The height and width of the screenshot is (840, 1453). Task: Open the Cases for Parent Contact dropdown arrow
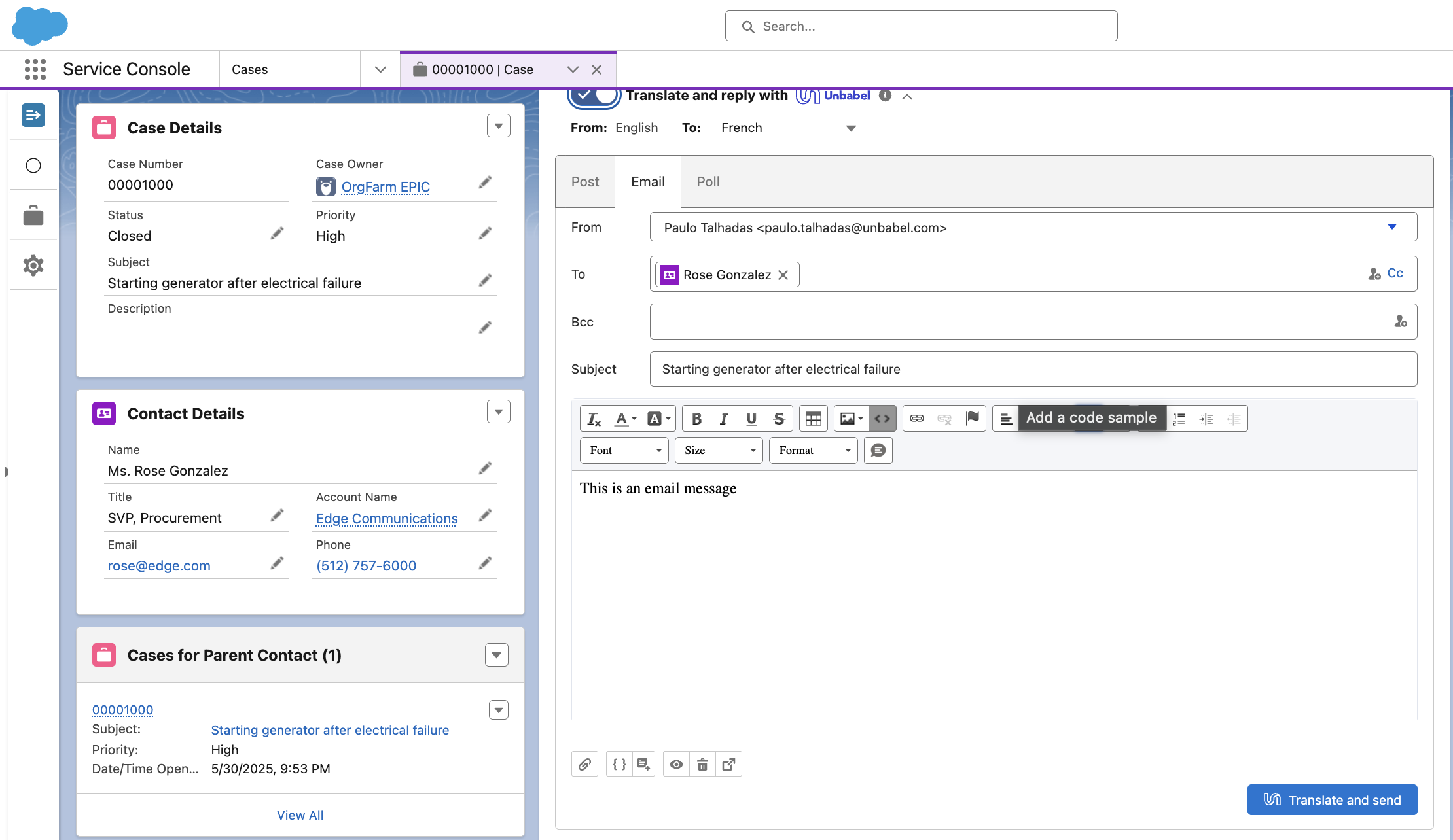(x=497, y=655)
